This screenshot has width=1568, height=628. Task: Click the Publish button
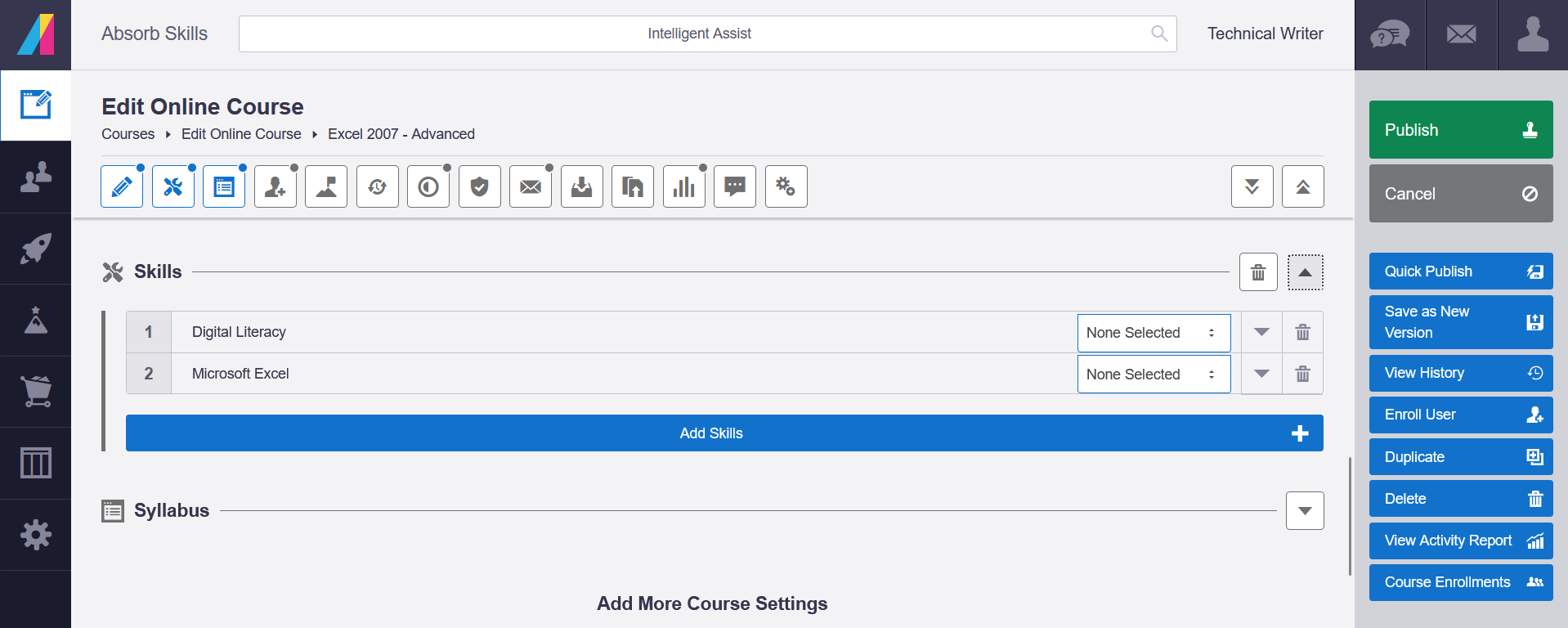coord(1461,130)
